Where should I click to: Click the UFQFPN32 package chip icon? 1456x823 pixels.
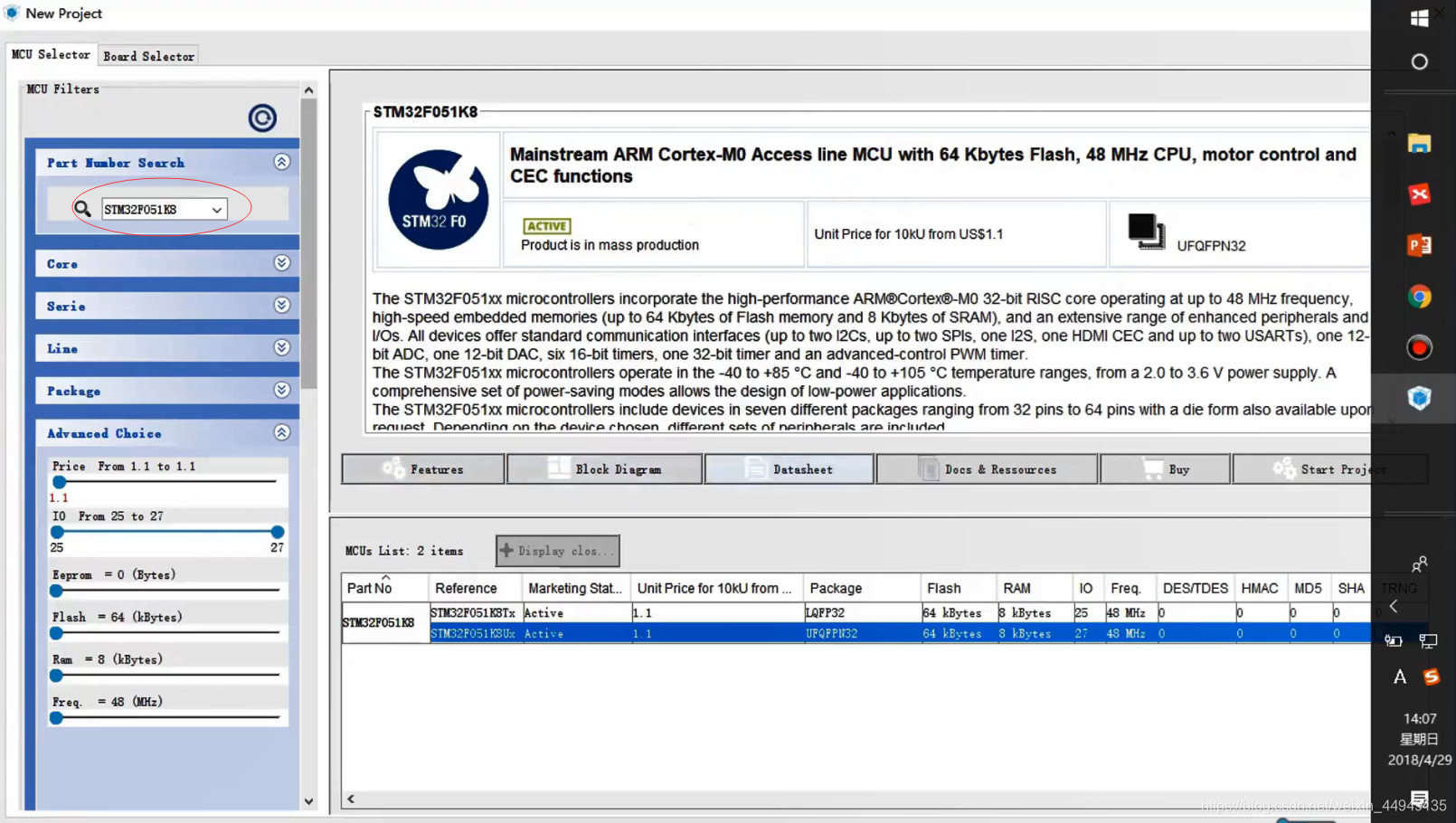click(x=1146, y=232)
